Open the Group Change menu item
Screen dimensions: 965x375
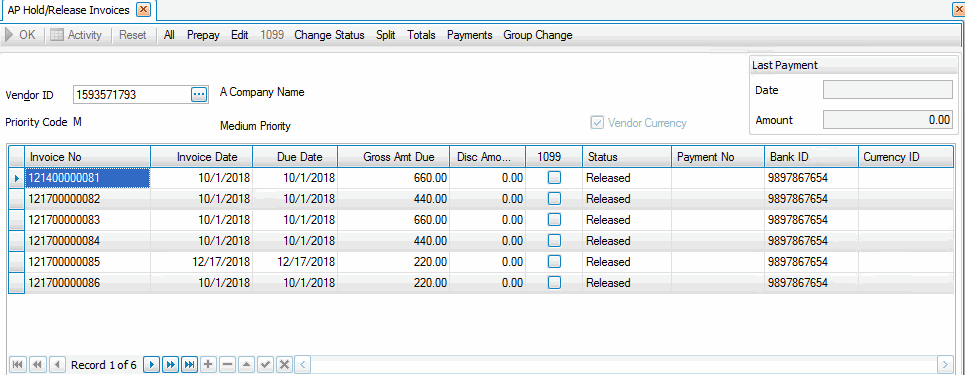click(x=538, y=35)
